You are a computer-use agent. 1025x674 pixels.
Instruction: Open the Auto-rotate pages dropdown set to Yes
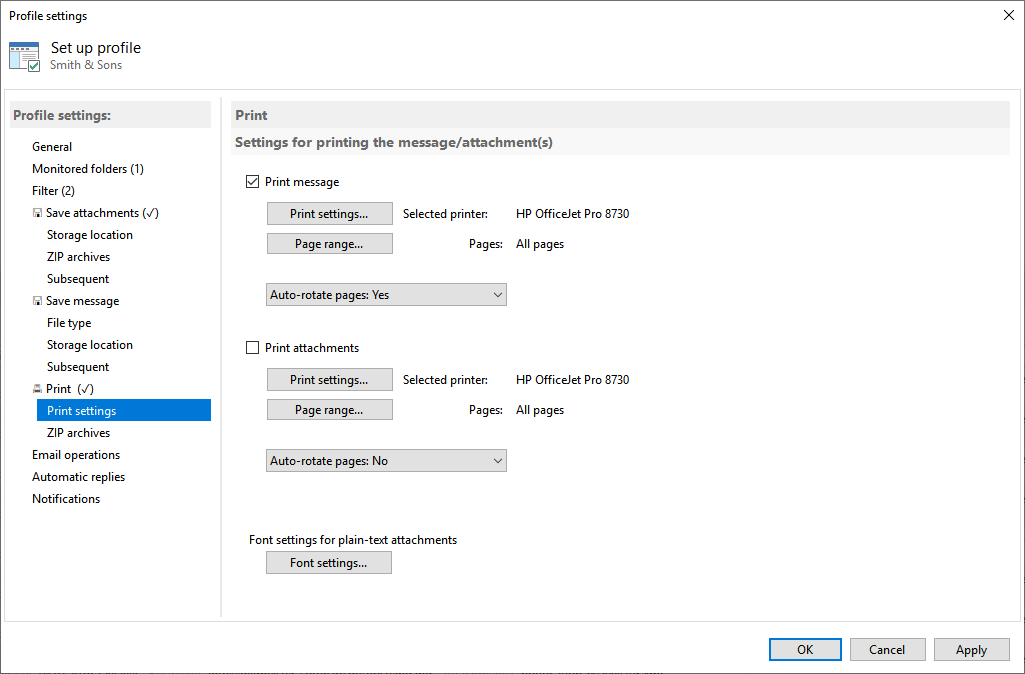386,294
